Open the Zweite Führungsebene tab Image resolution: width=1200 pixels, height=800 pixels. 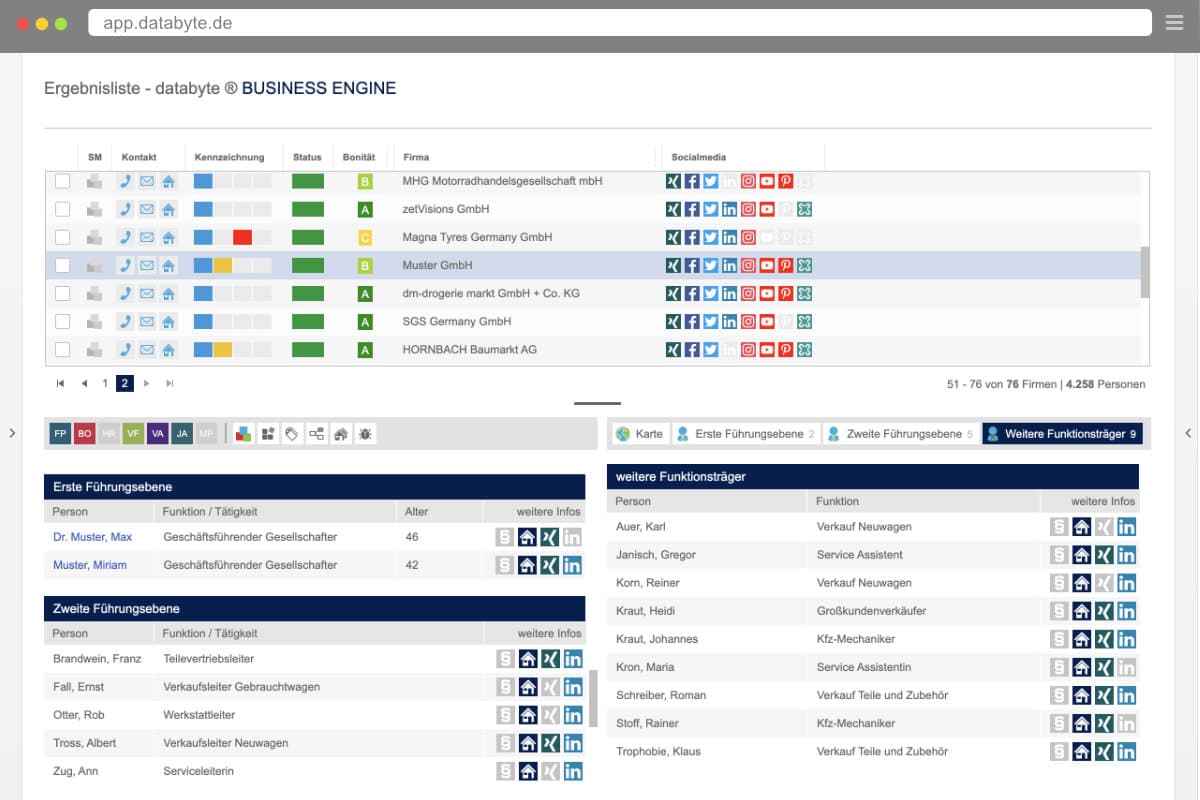(900, 434)
